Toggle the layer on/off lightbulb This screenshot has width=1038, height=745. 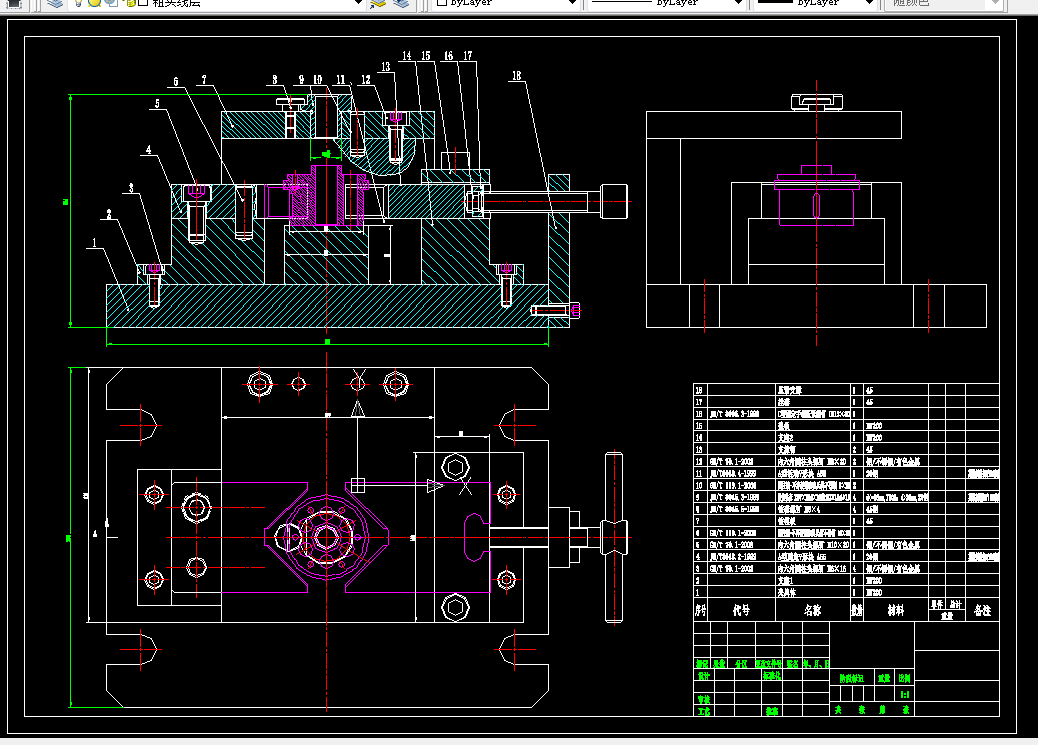click(x=79, y=3)
